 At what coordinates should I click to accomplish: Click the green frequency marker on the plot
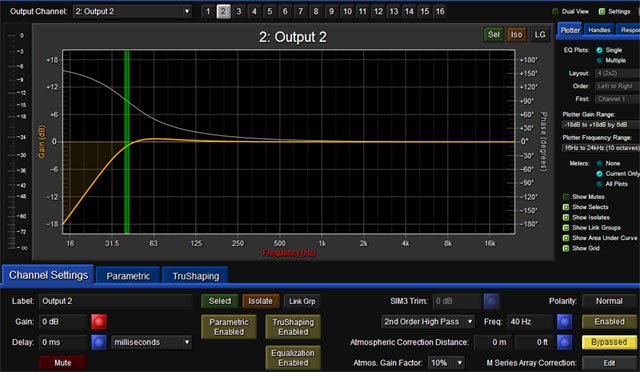coord(127,142)
